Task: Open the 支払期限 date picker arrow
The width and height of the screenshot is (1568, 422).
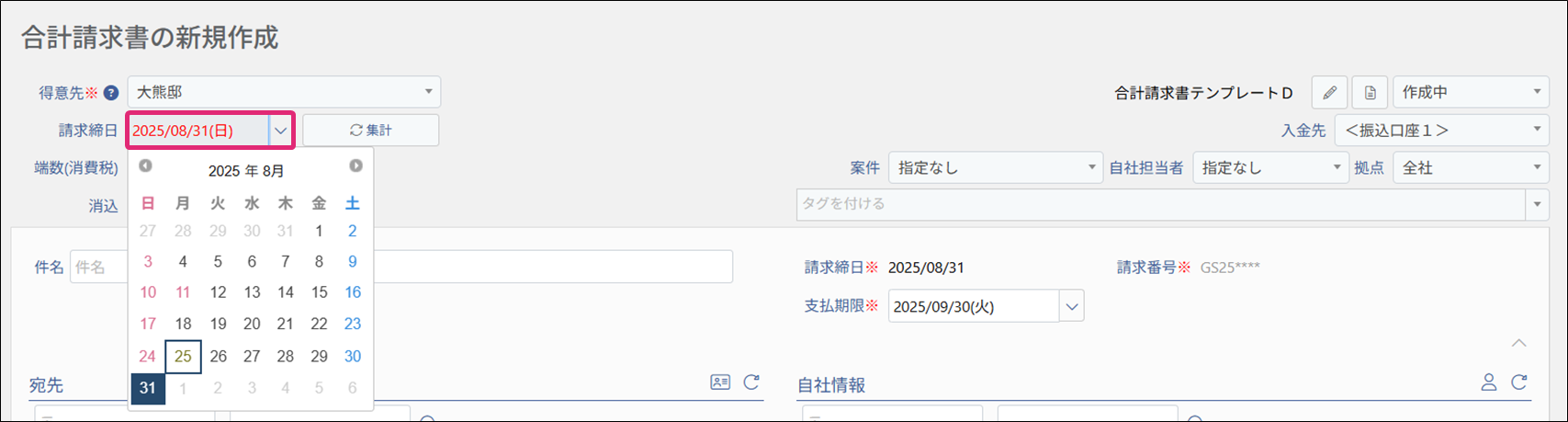Action: (x=1071, y=307)
